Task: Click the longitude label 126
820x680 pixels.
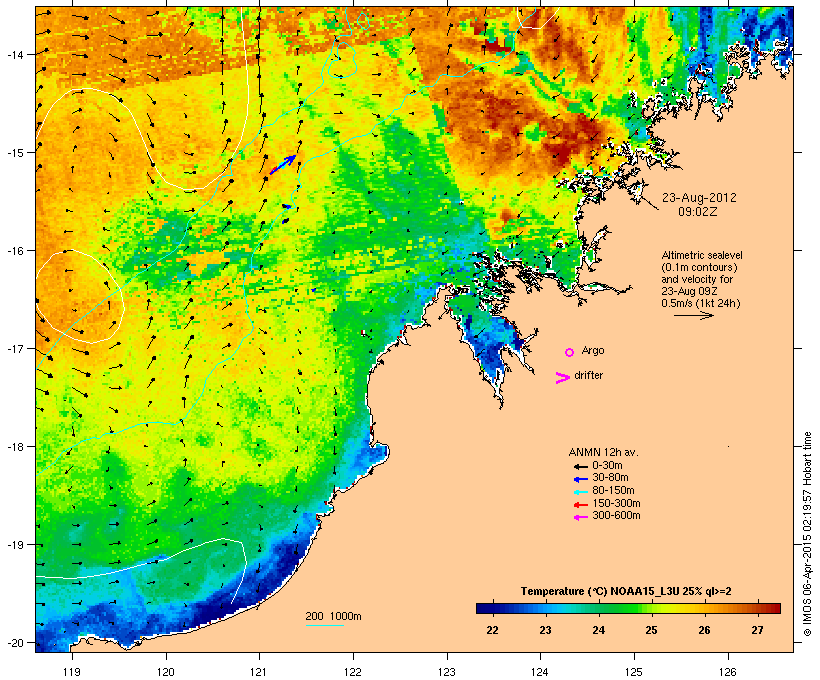Action: (728, 672)
